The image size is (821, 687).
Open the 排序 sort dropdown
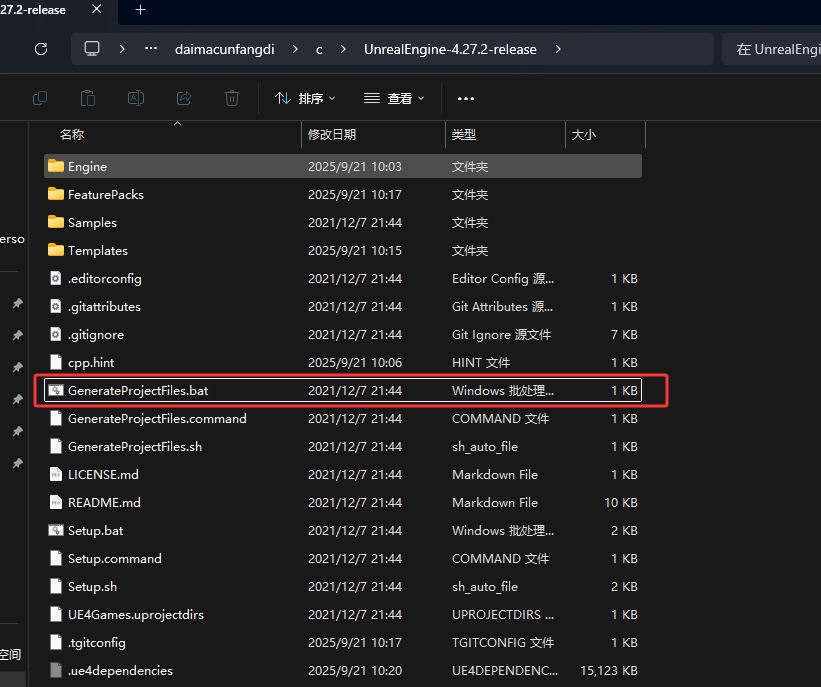coord(305,98)
